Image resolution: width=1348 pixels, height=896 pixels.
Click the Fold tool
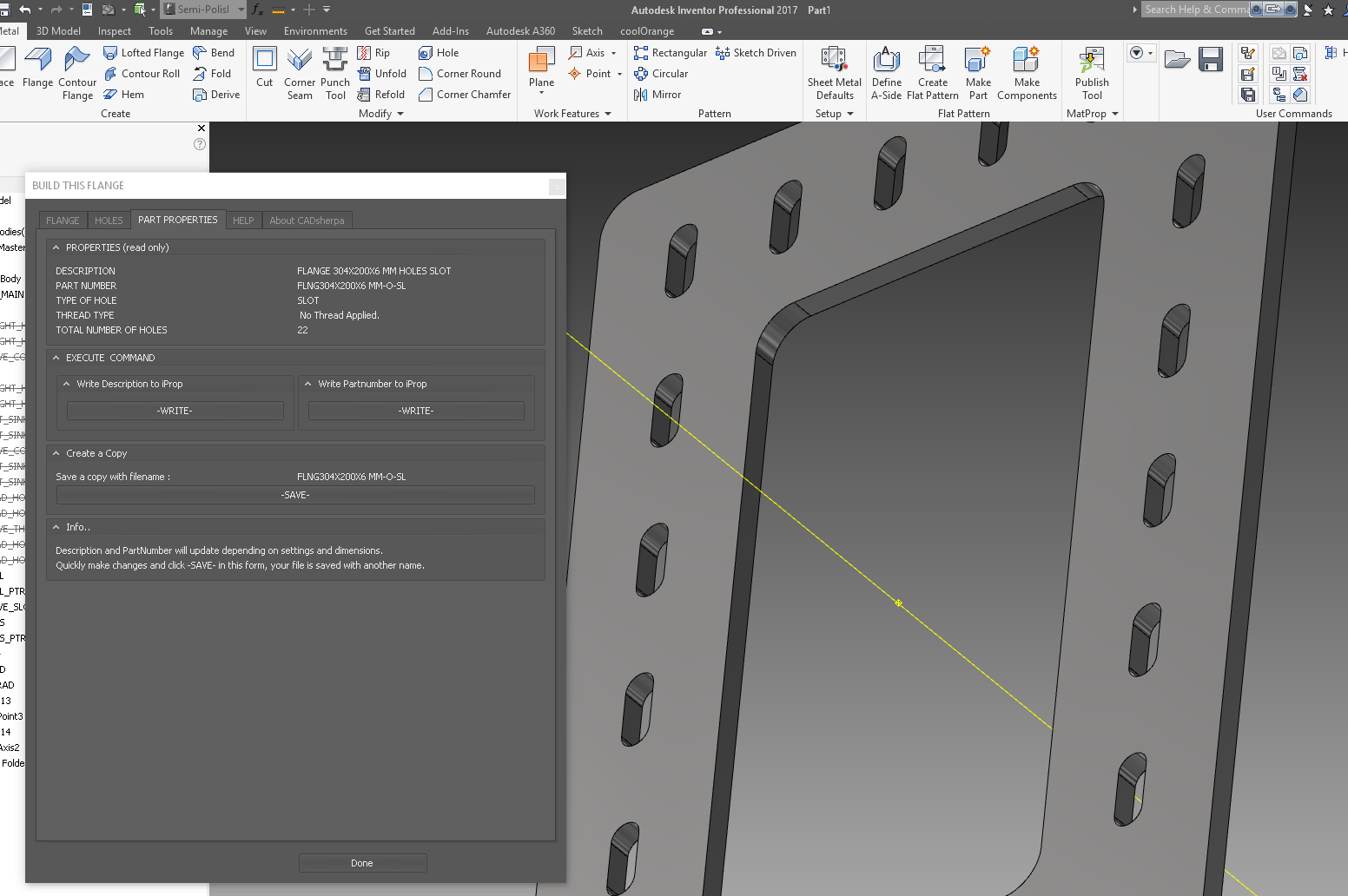click(212, 74)
